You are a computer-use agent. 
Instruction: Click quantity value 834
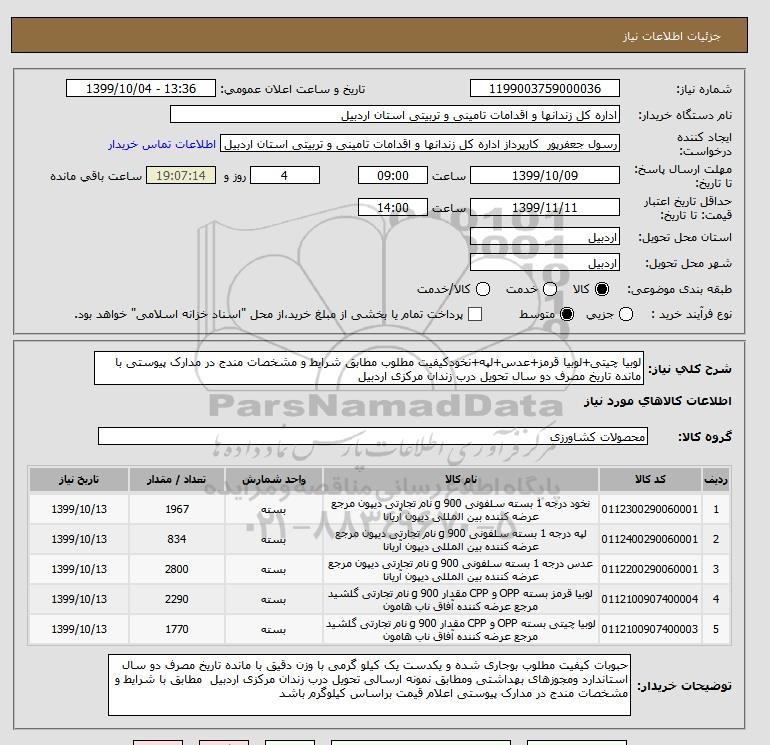pyautogui.click(x=177, y=539)
